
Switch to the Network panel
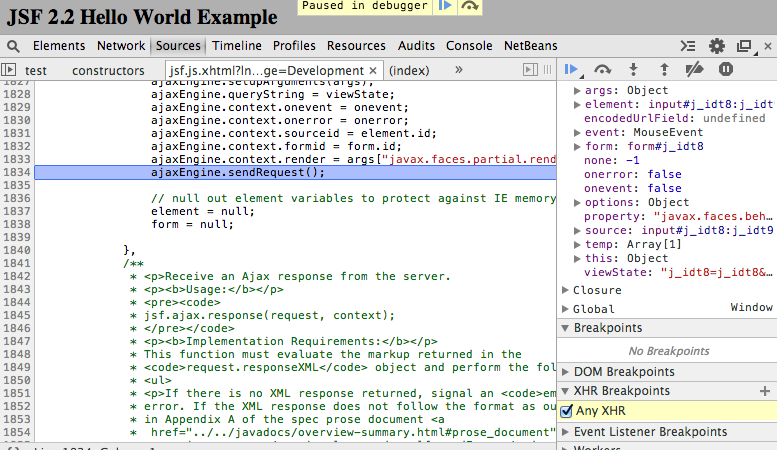pyautogui.click(x=121, y=46)
